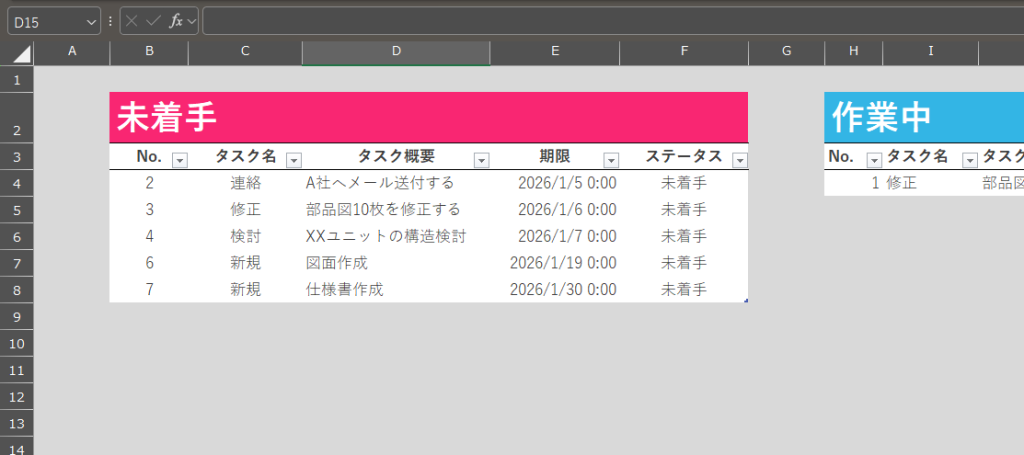Open the タスク名 filter dropdown in 未着手 table
Screen dimensions: 1024x455
294,160
